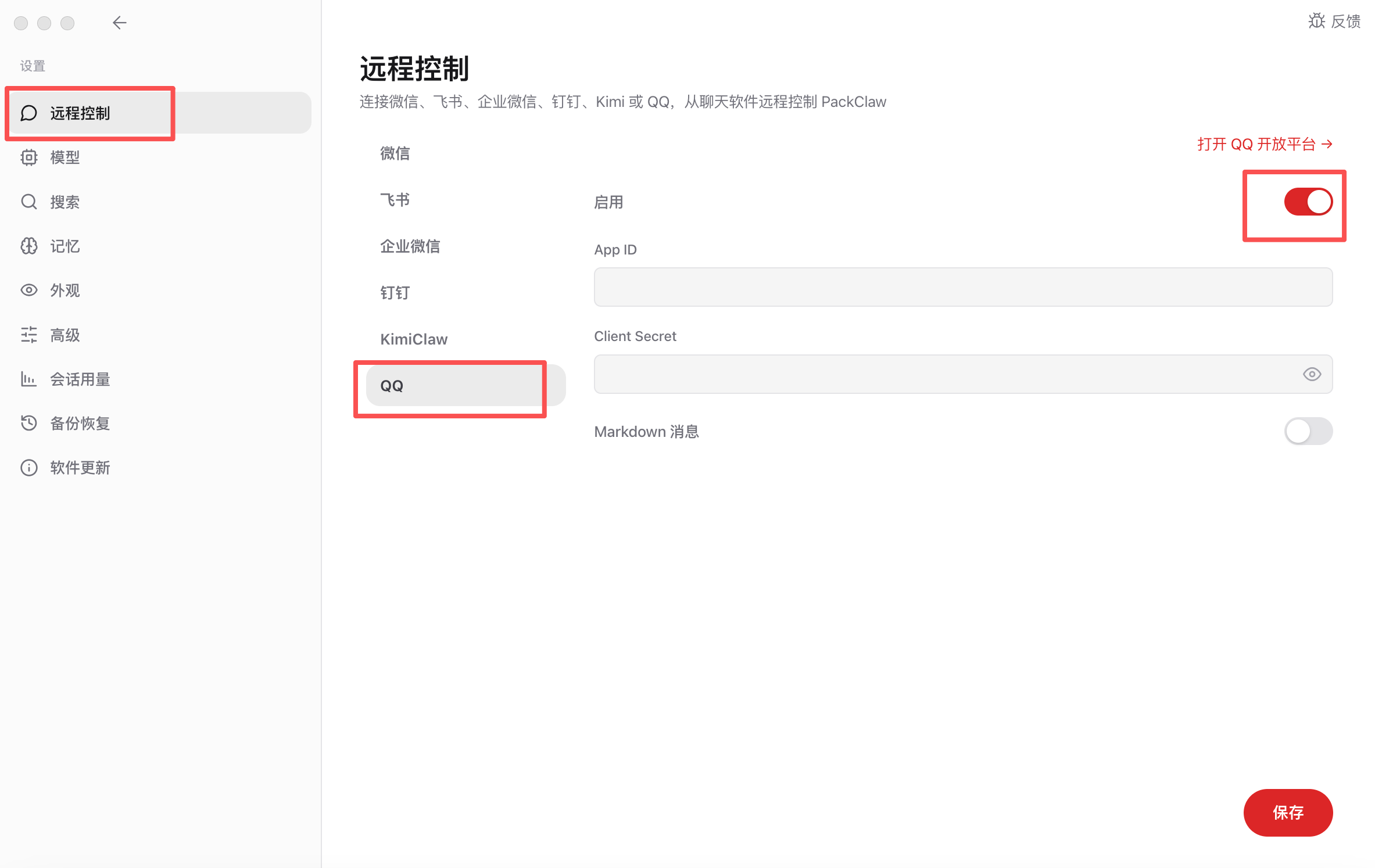Click the chip icon next to 模型
This screenshot has width=1375, height=868.
(x=29, y=157)
